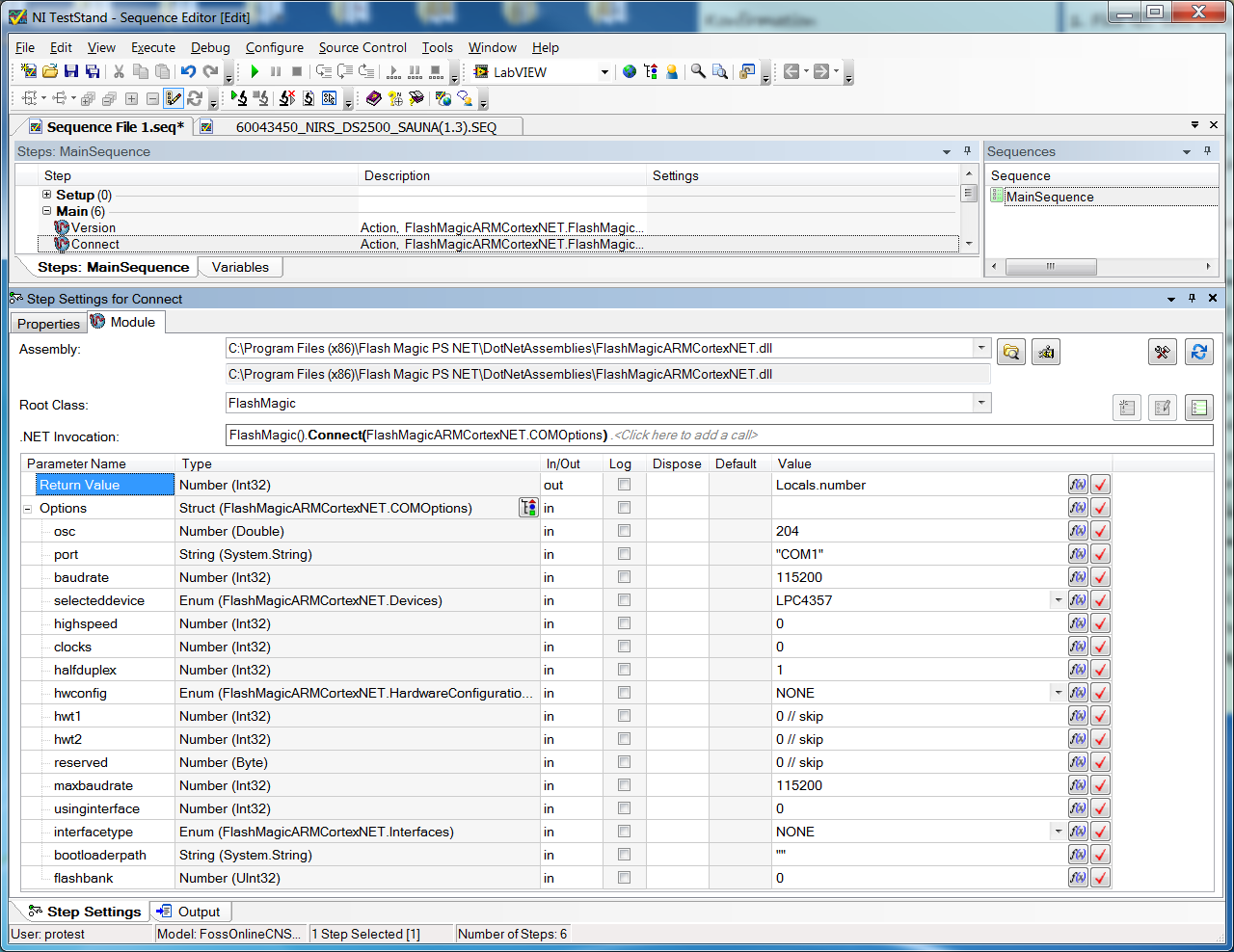This screenshot has width=1234, height=952.
Task: Open interfacetype NONE value dropdown
Action: [x=1058, y=832]
